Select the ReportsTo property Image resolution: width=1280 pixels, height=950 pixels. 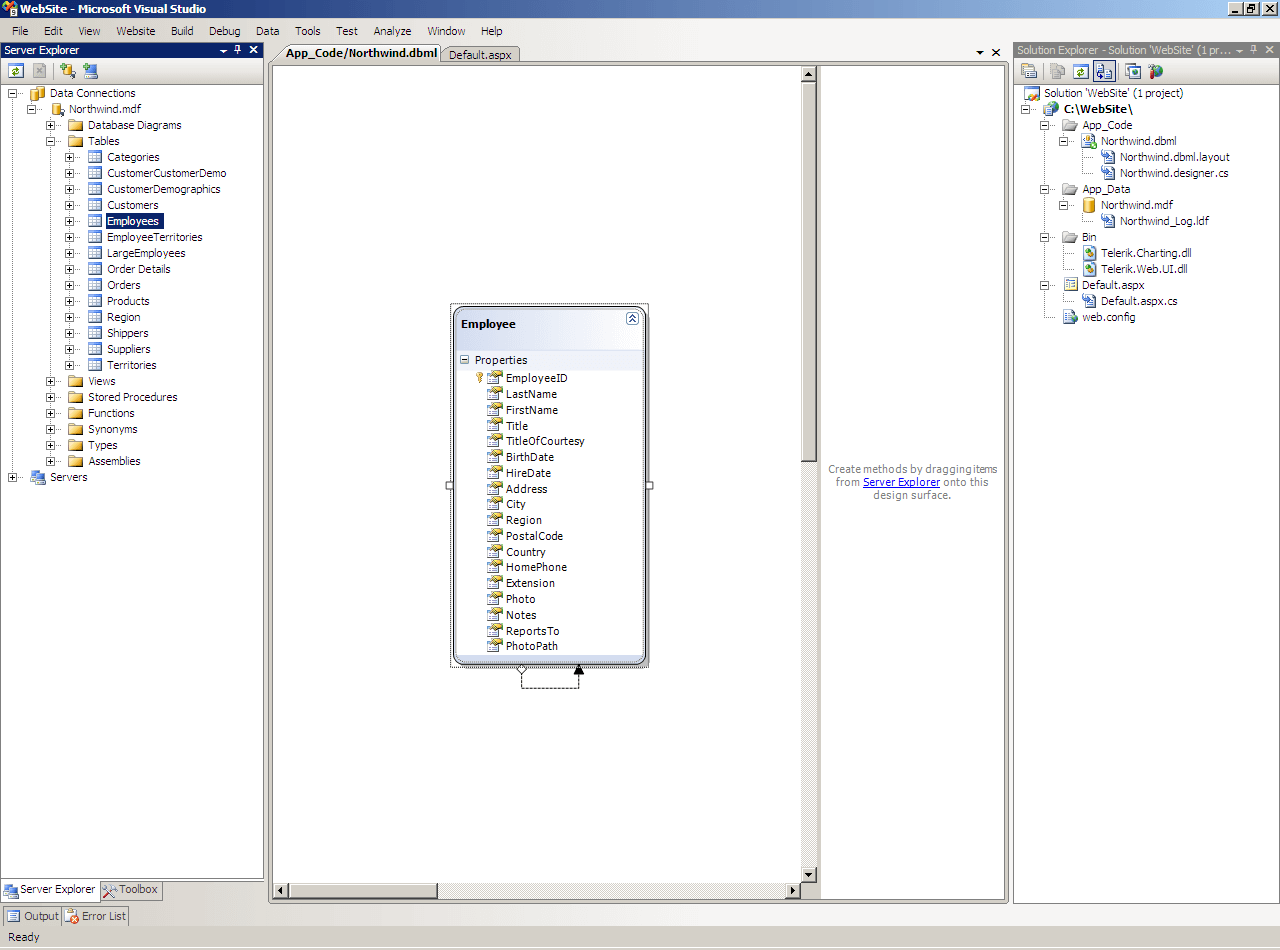pyautogui.click(x=532, y=631)
